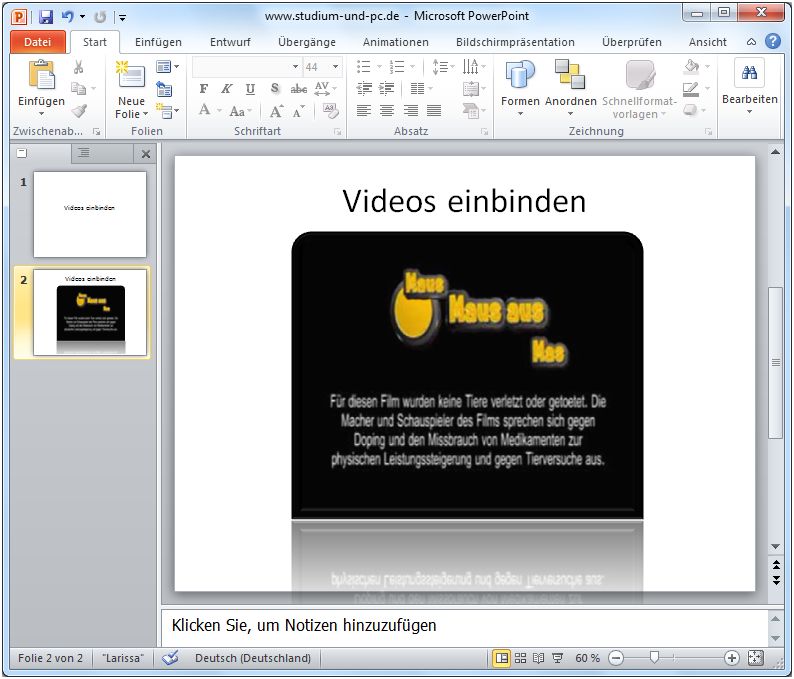Close the slides pane
This screenshot has height=679, width=794.
click(x=146, y=154)
